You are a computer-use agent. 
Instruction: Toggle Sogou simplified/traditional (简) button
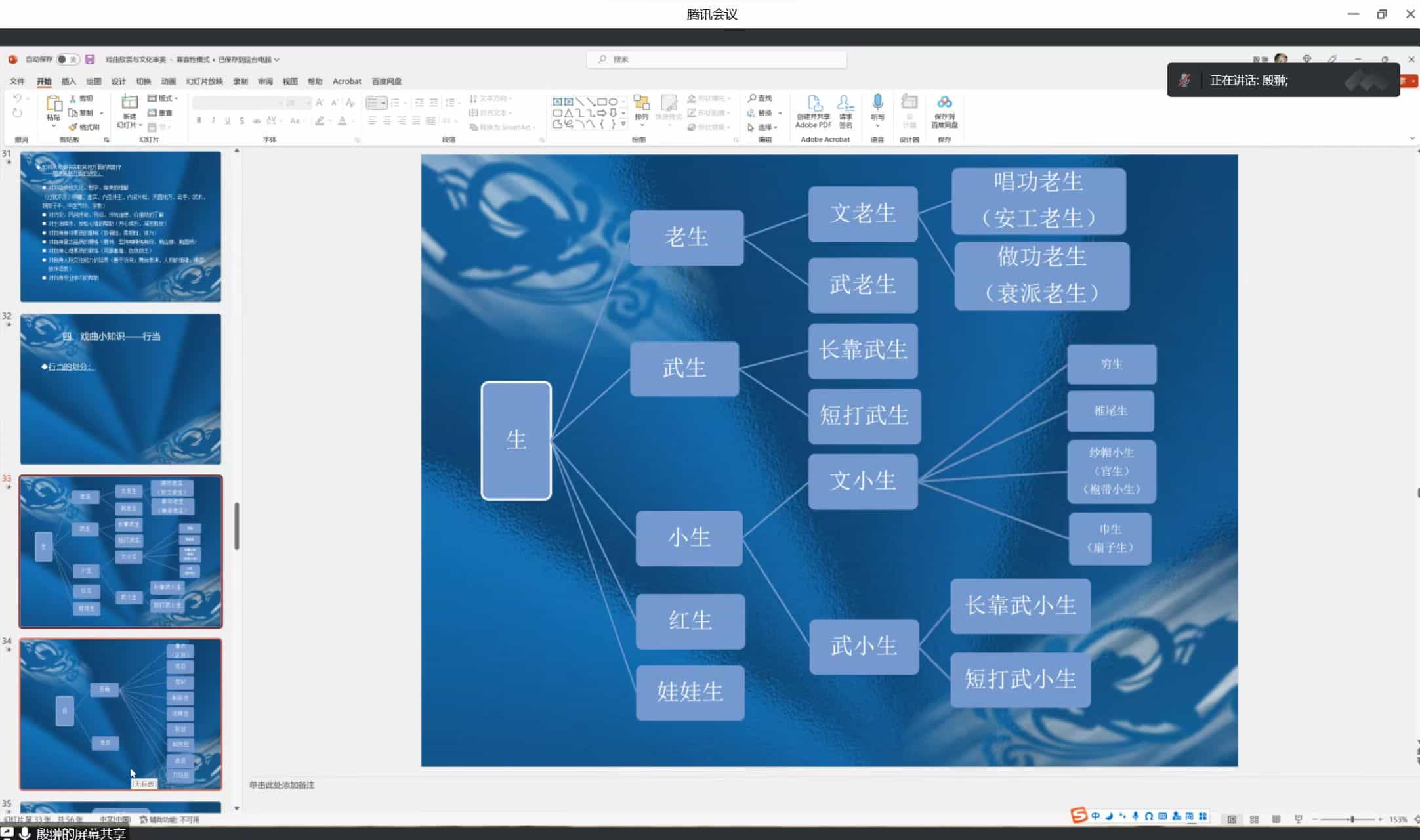(1189, 816)
